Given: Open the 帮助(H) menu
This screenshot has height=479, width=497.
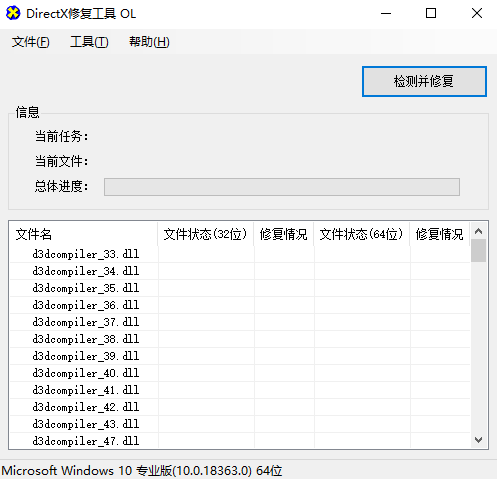Looking at the screenshot, I should pyautogui.click(x=149, y=42).
